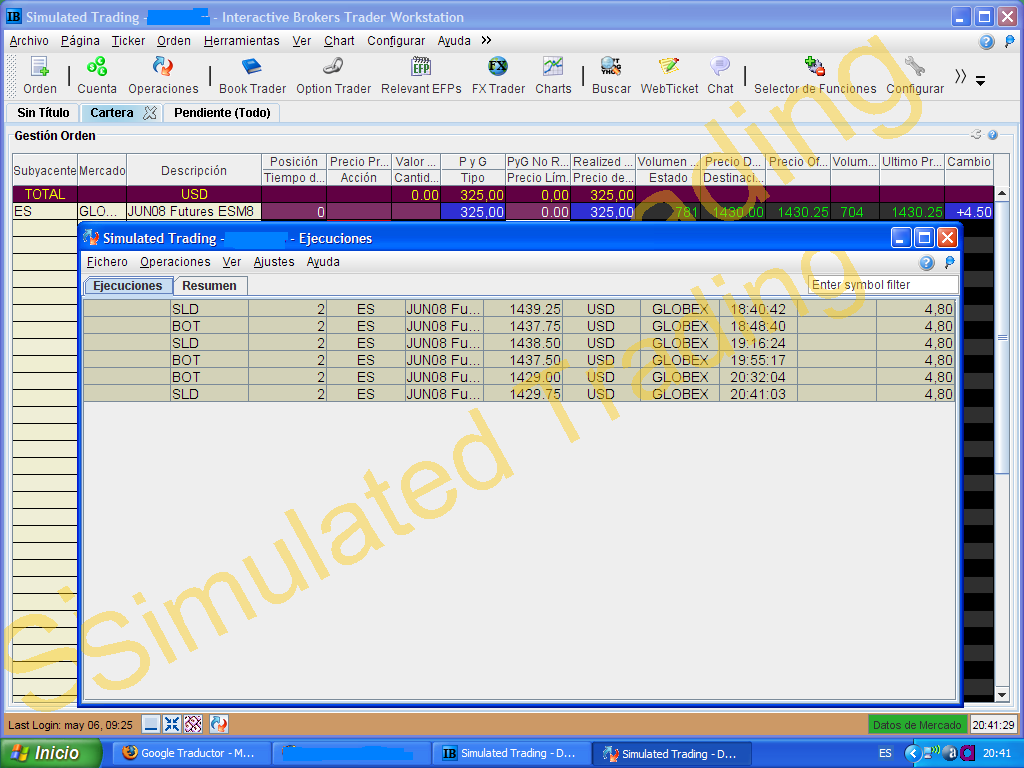Click the status bar Operaciones arrows icon
Image resolution: width=1024 pixels, height=768 pixels.
tap(219, 724)
